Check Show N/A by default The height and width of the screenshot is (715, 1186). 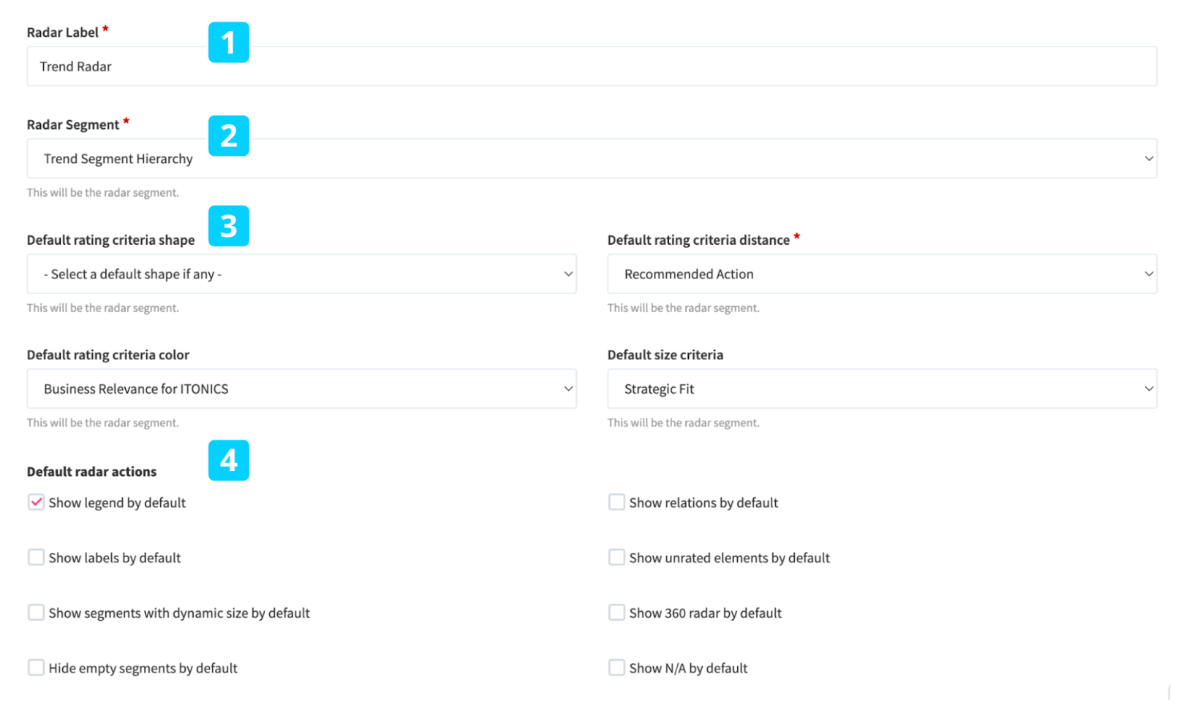[617, 667]
